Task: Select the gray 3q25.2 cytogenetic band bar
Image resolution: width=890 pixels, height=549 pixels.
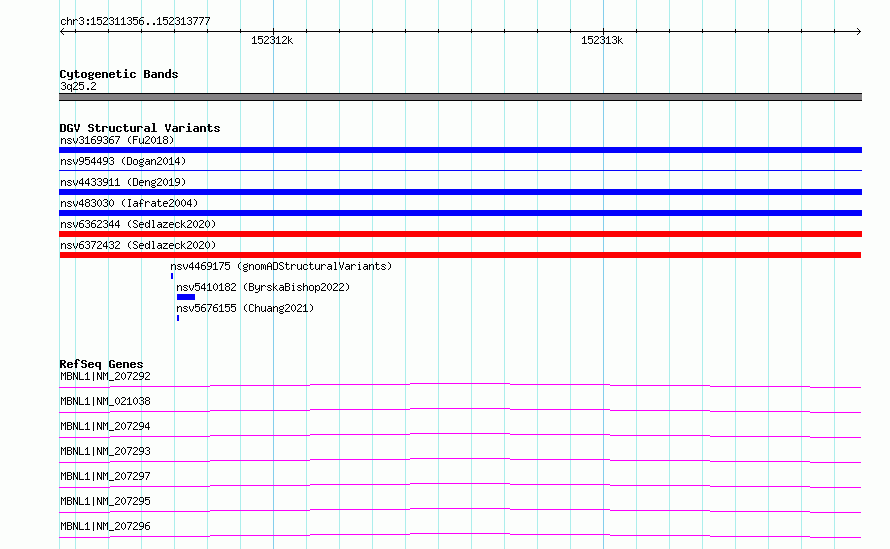Action: 460,97
